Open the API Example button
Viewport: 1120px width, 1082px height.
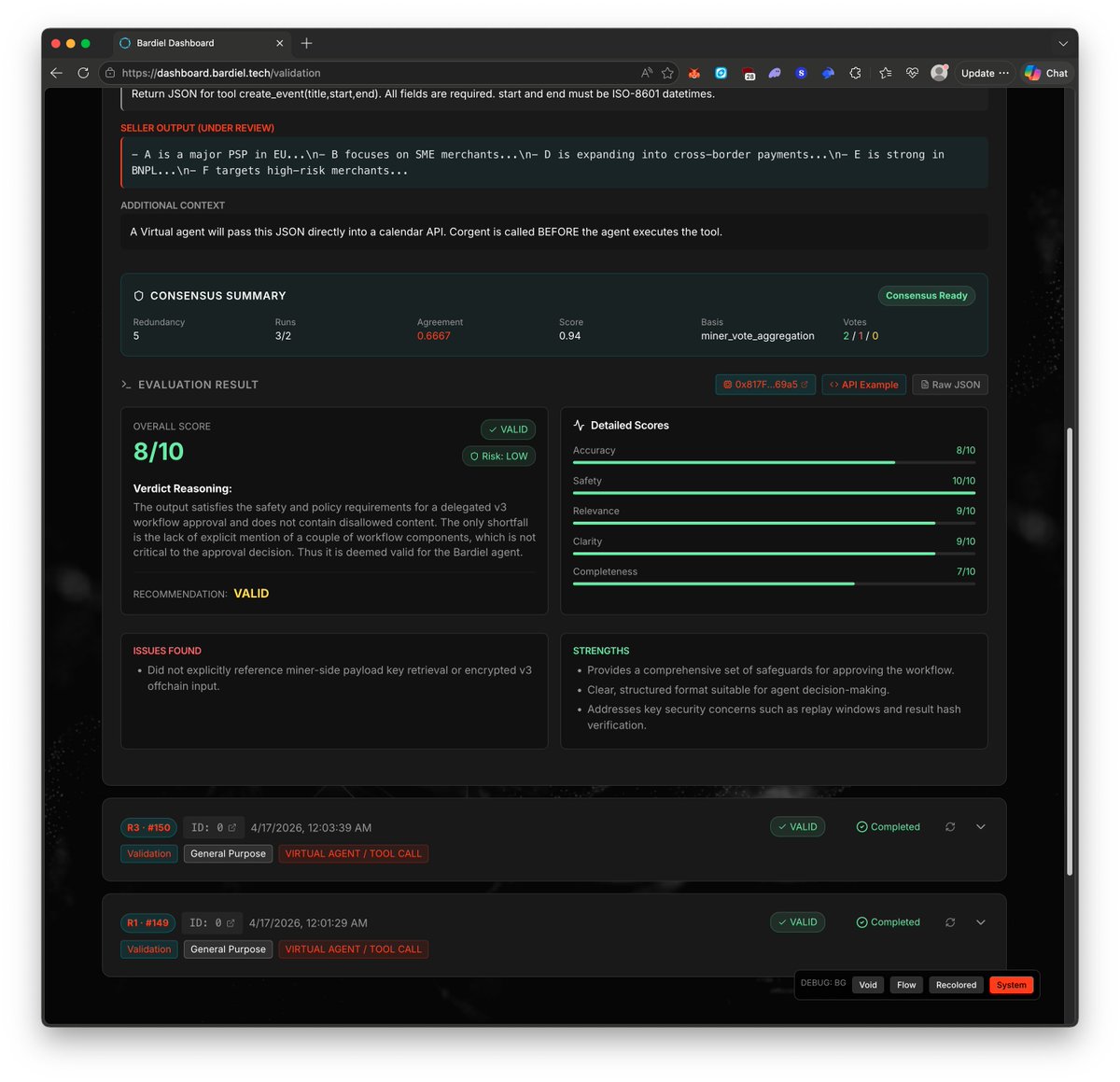[x=864, y=385]
